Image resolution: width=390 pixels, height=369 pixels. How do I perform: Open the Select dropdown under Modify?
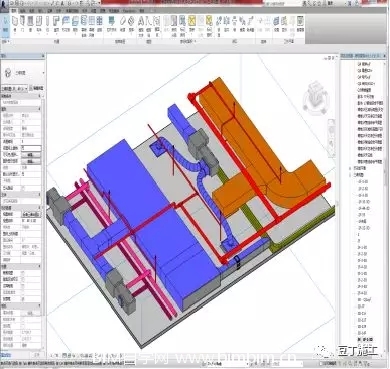pyautogui.click(x=5, y=42)
